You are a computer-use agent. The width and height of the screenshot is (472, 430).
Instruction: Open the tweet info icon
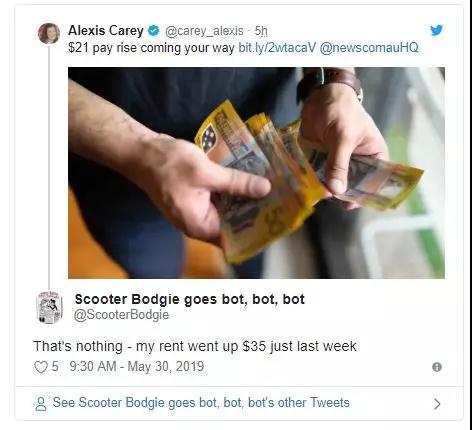[437, 367]
